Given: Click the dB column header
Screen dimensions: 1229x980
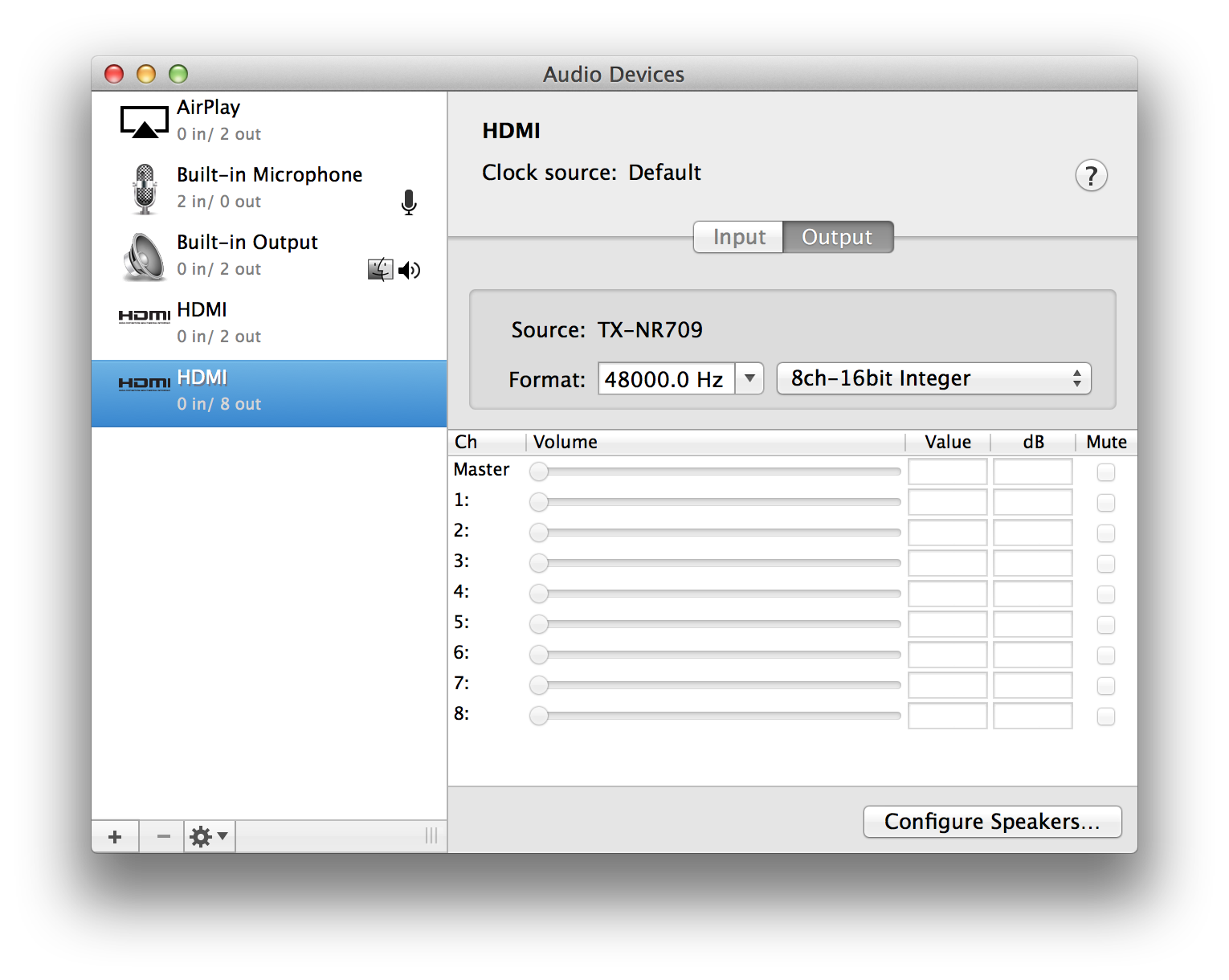Looking at the screenshot, I should [x=1033, y=443].
